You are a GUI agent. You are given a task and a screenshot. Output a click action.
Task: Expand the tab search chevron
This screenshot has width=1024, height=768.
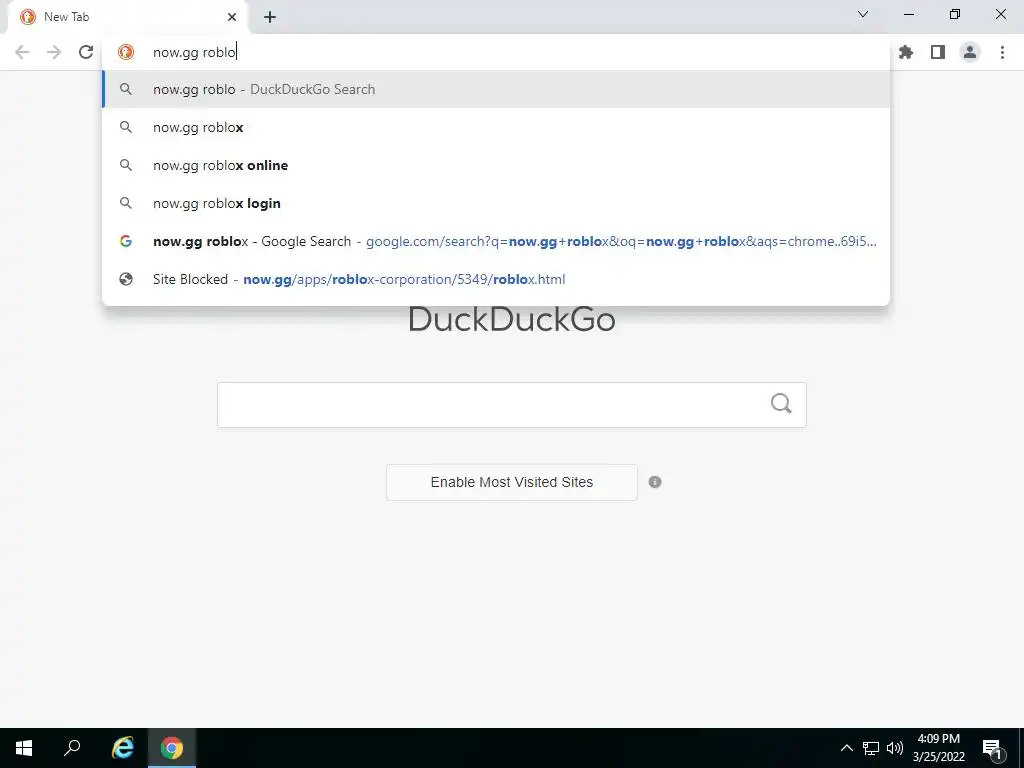(863, 14)
